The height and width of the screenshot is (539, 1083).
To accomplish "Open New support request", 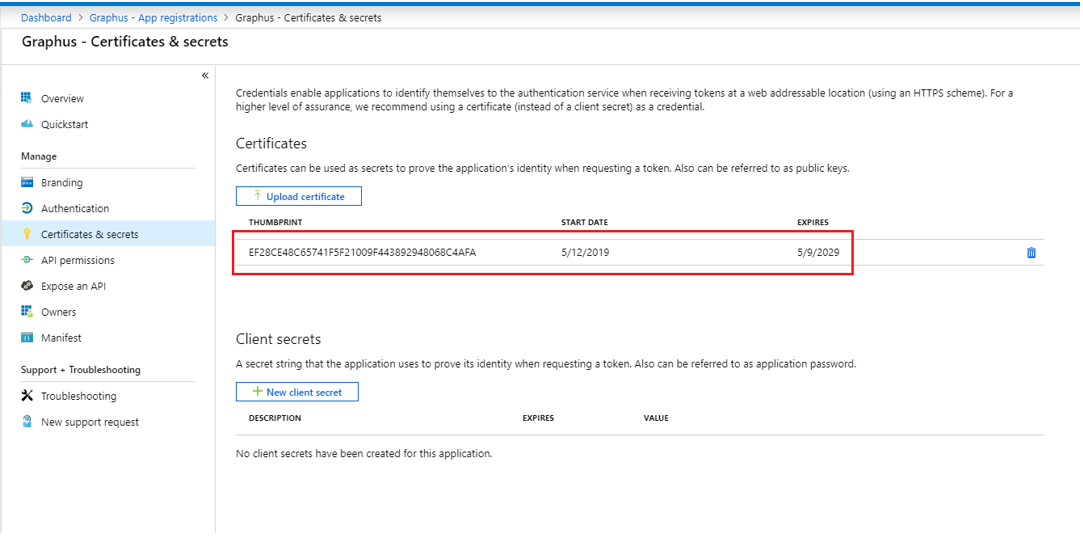I will (90, 422).
